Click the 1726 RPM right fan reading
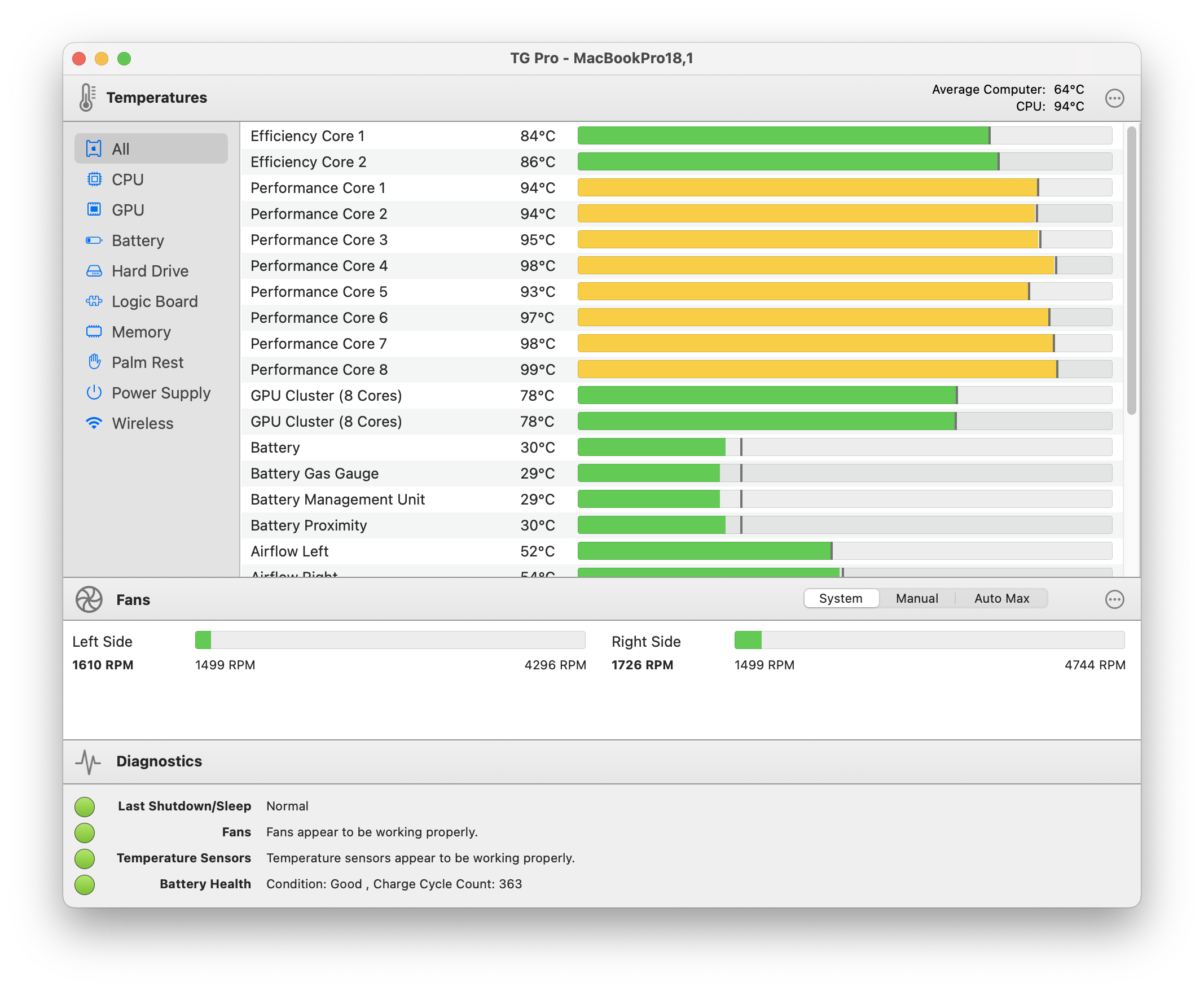1204x991 pixels. click(x=642, y=665)
